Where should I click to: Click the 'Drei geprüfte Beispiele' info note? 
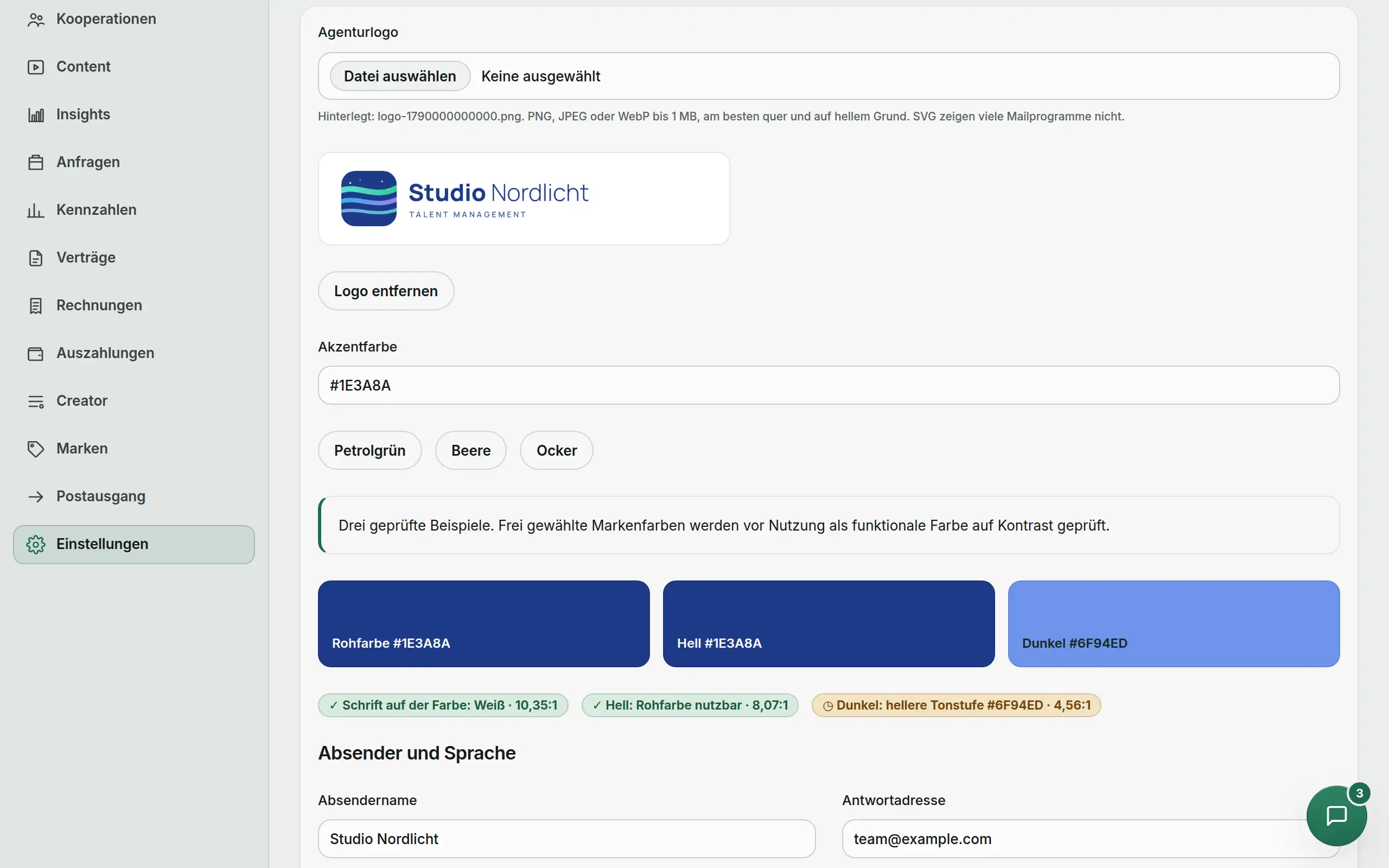click(829, 525)
